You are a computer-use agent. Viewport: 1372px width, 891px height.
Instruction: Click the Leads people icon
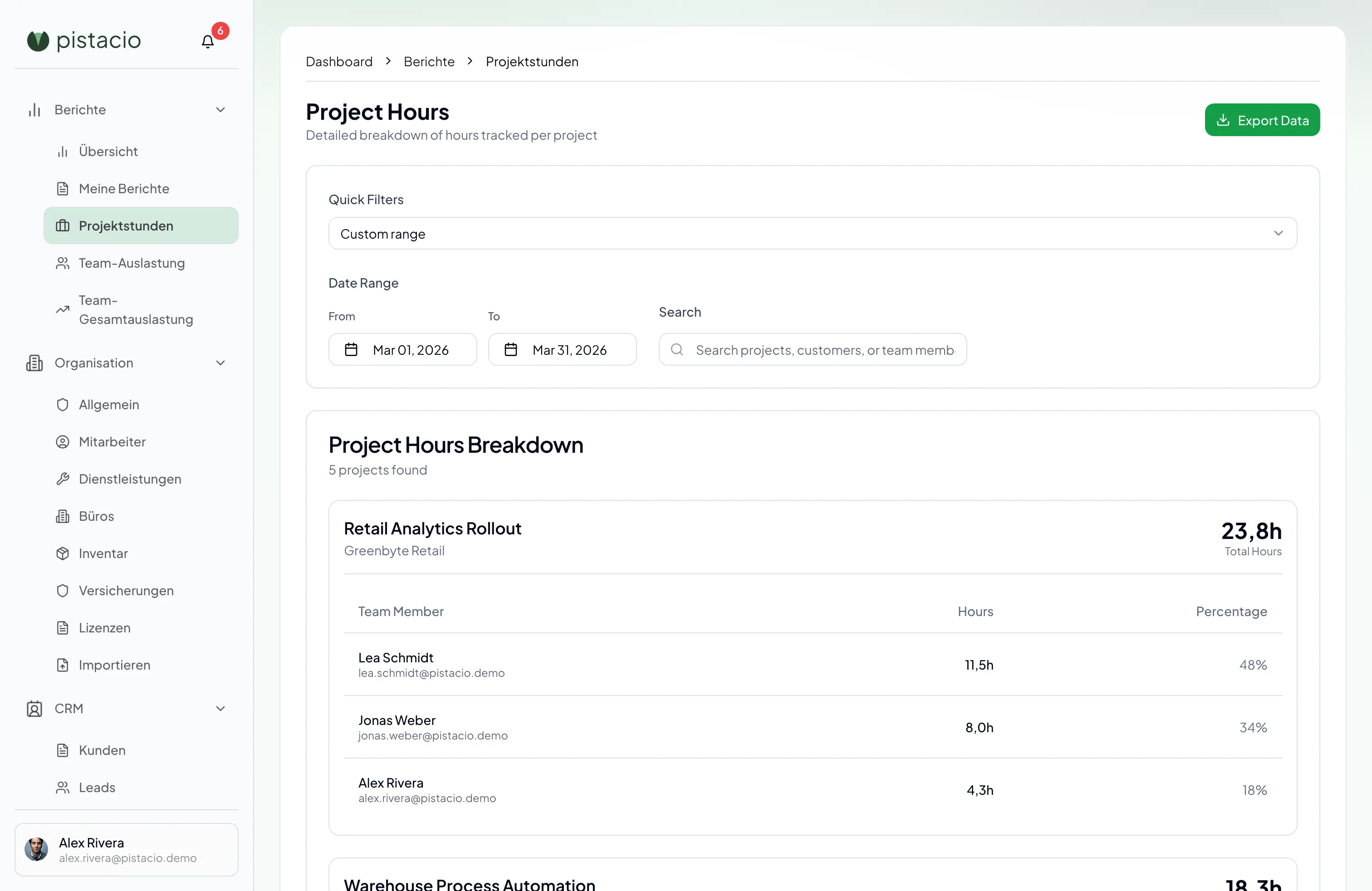click(x=62, y=787)
